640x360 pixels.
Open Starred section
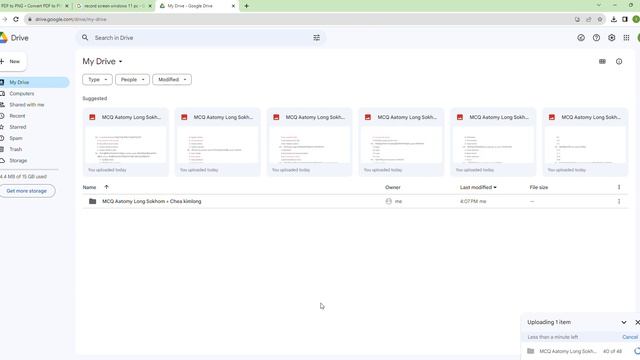tap(18, 127)
